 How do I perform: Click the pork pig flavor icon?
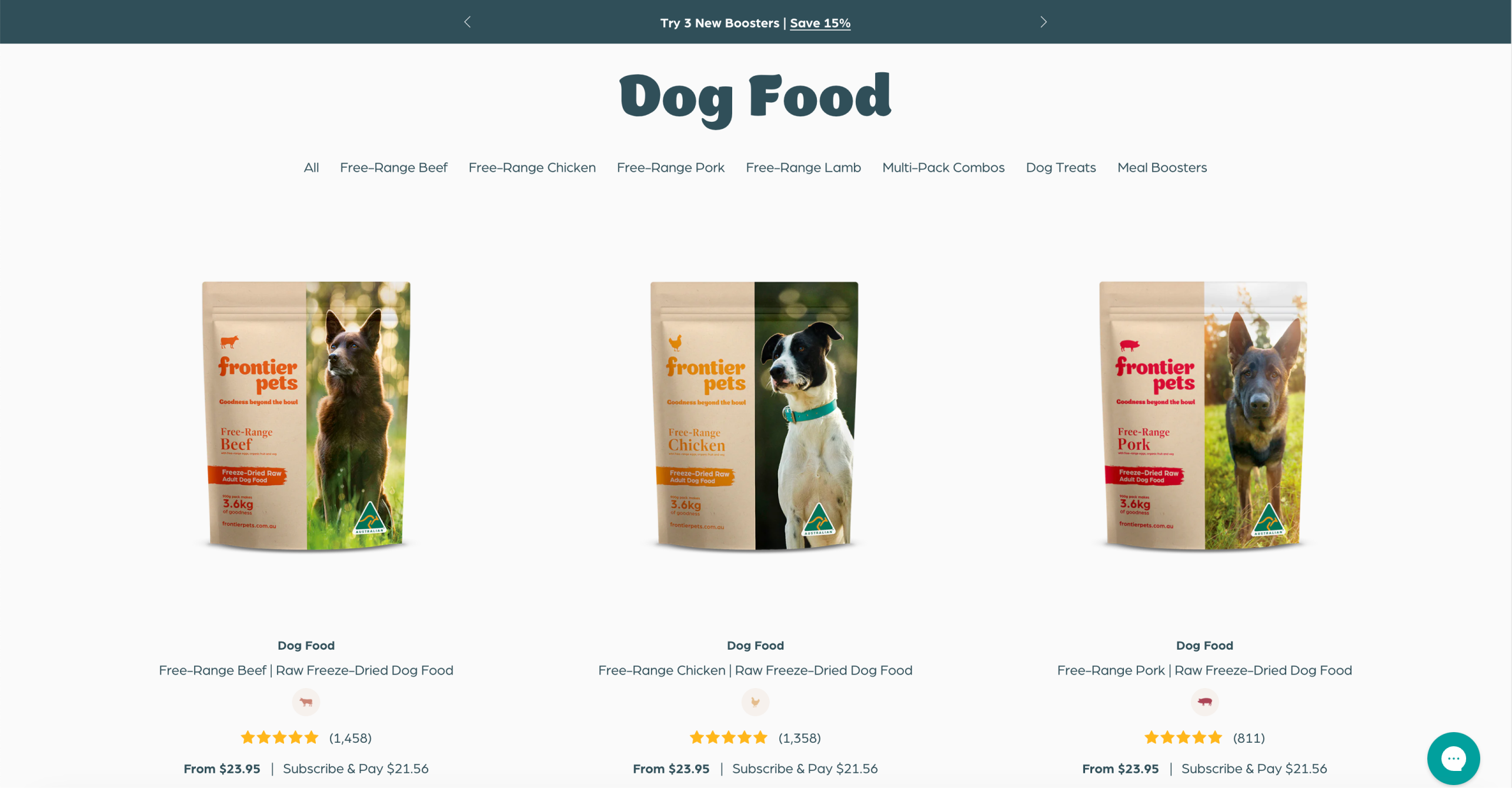pyautogui.click(x=1204, y=702)
